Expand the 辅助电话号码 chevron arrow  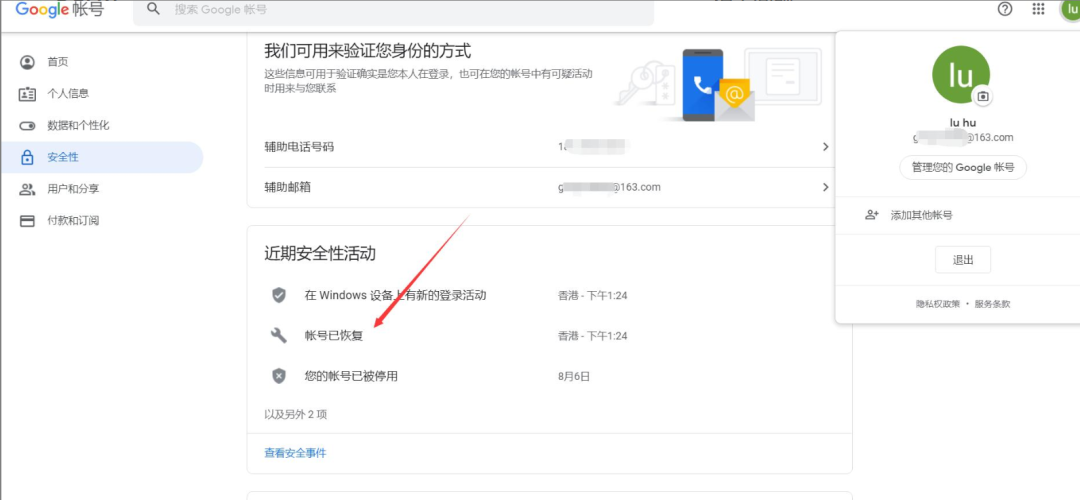825,147
